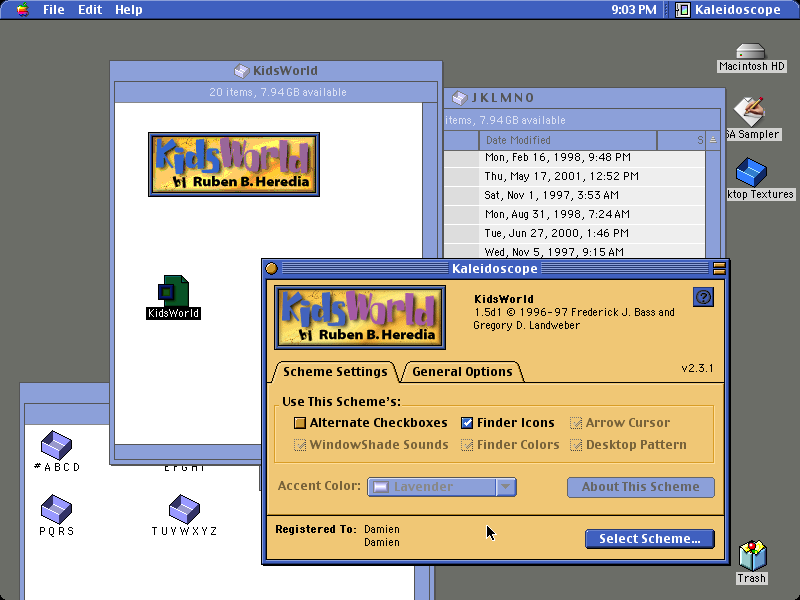Click the Kaleidoscope help question mark icon
Viewport: 800px width, 600px height.
[x=704, y=297]
